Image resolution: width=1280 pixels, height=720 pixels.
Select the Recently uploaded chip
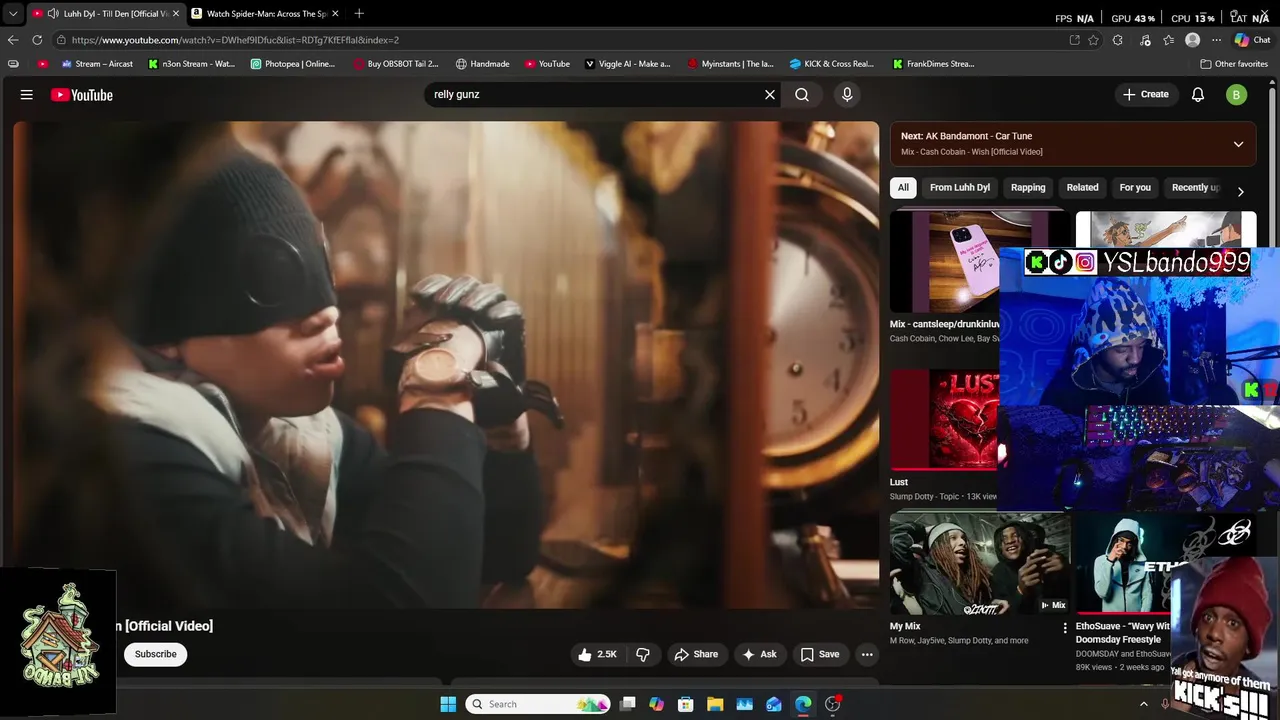pyautogui.click(x=1195, y=187)
